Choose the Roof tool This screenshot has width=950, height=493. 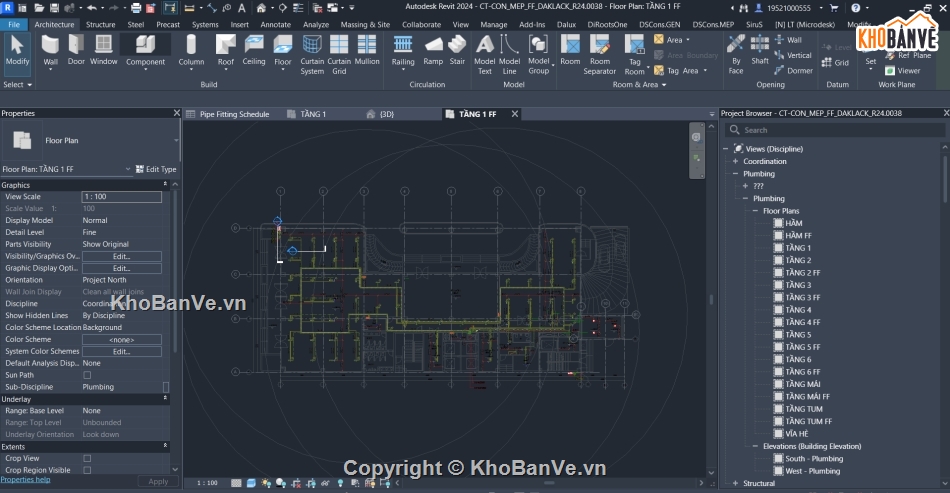point(225,52)
